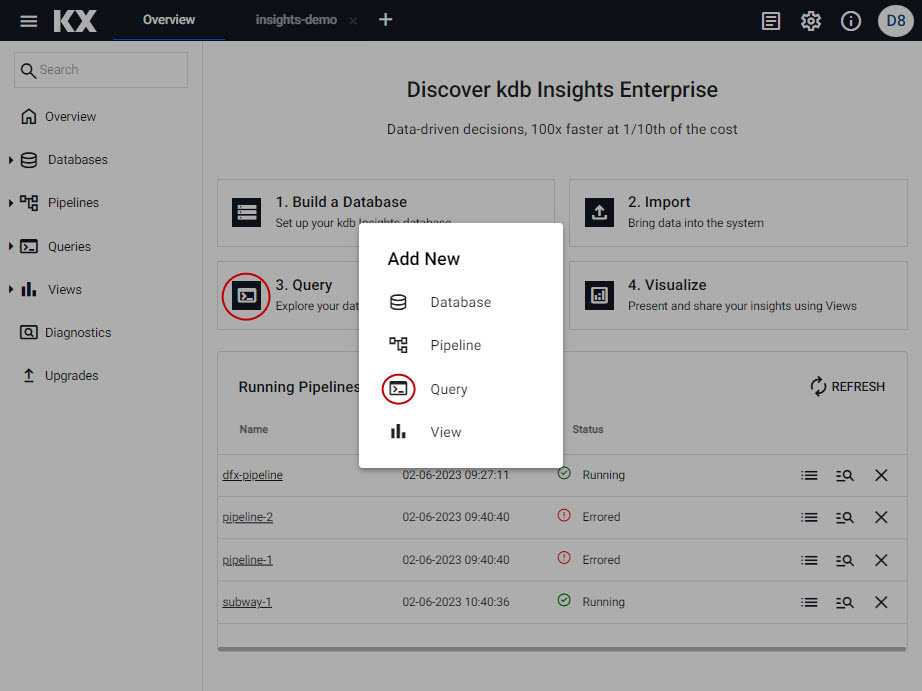This screenshot has width=922, height=691.
Task: Click the Running status of subway-1
Action: coord(603,602)
